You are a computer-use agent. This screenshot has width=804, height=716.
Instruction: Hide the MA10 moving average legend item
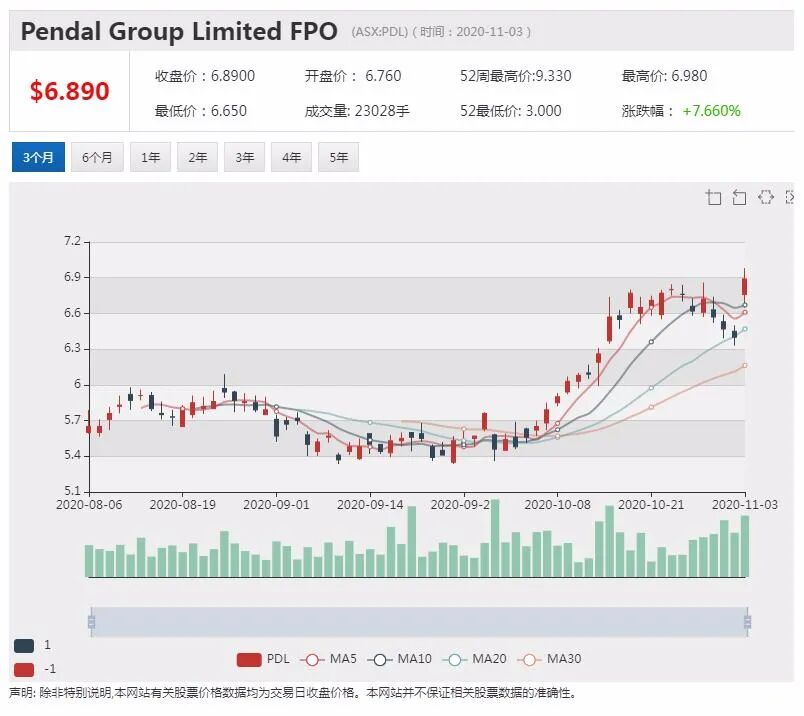pyautogui.click(x=399, y=659)
